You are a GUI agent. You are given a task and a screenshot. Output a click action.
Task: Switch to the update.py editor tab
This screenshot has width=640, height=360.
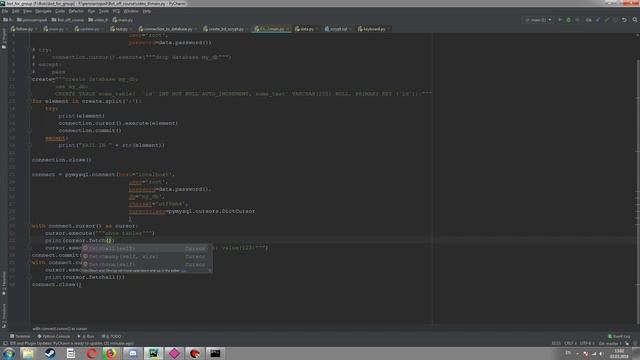coord(89,29)
